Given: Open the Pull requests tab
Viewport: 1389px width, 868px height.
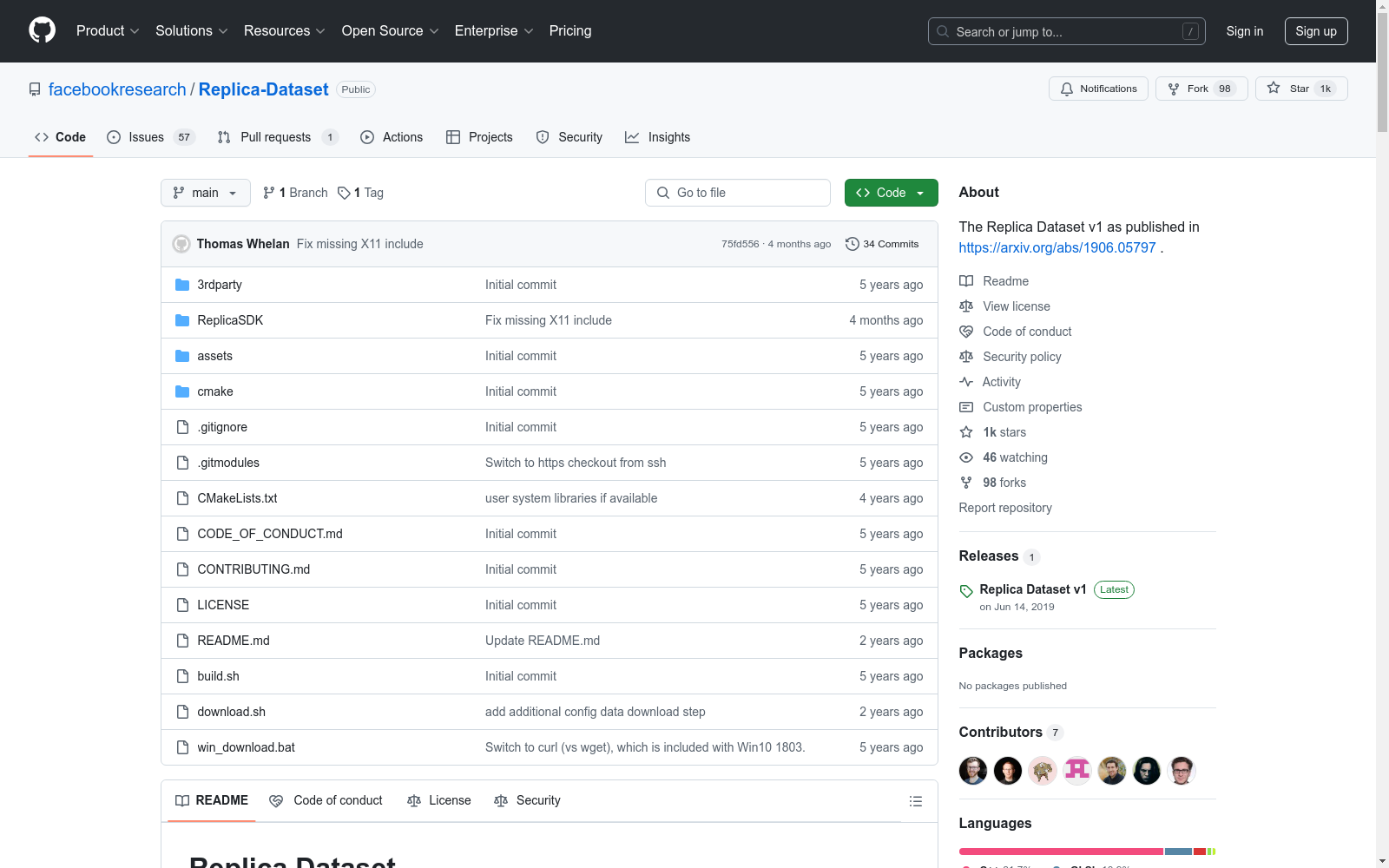Looking at the screenshot, I should (x=277, y=137).
